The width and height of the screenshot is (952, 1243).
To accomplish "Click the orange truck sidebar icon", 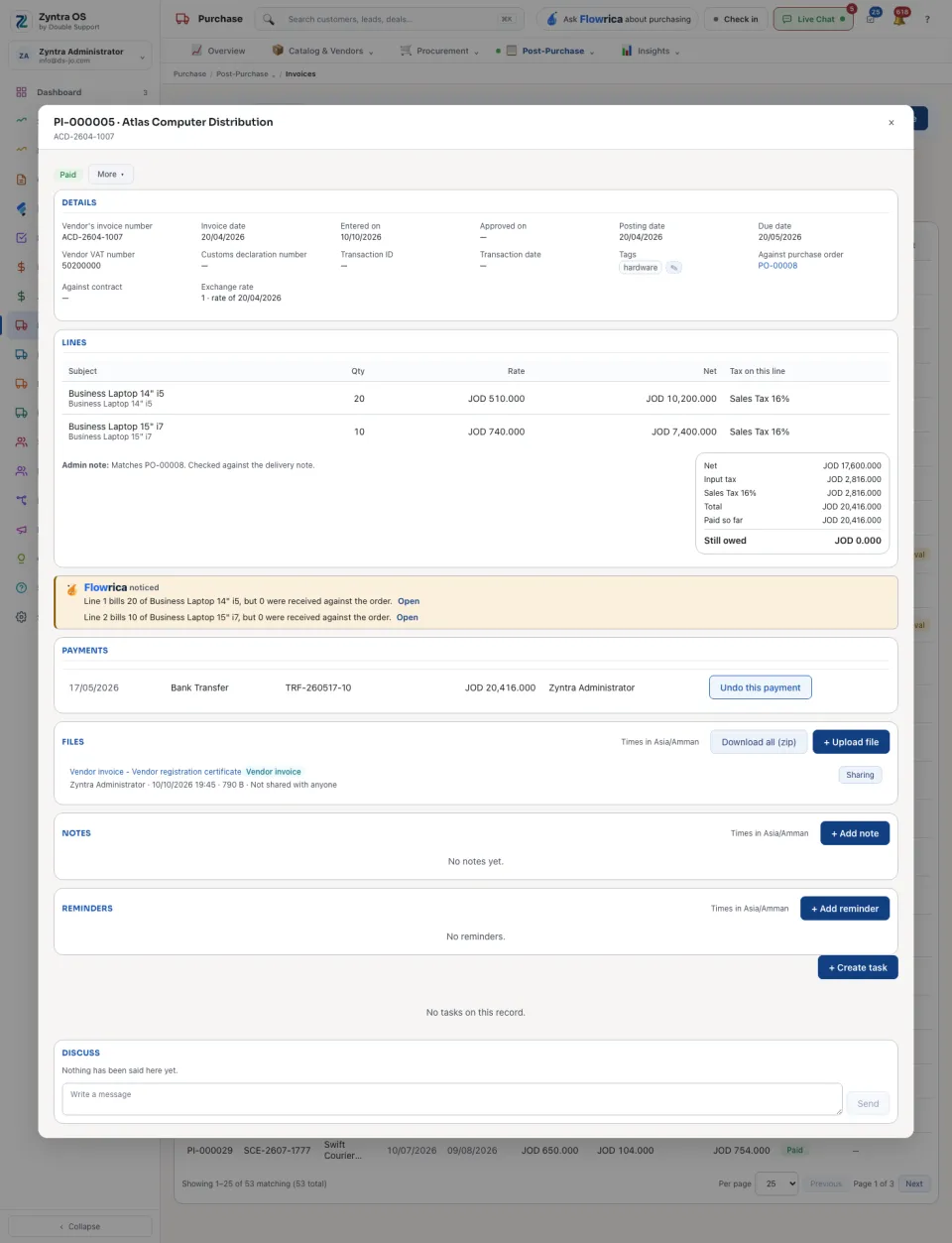I will (x=21, y=383).
